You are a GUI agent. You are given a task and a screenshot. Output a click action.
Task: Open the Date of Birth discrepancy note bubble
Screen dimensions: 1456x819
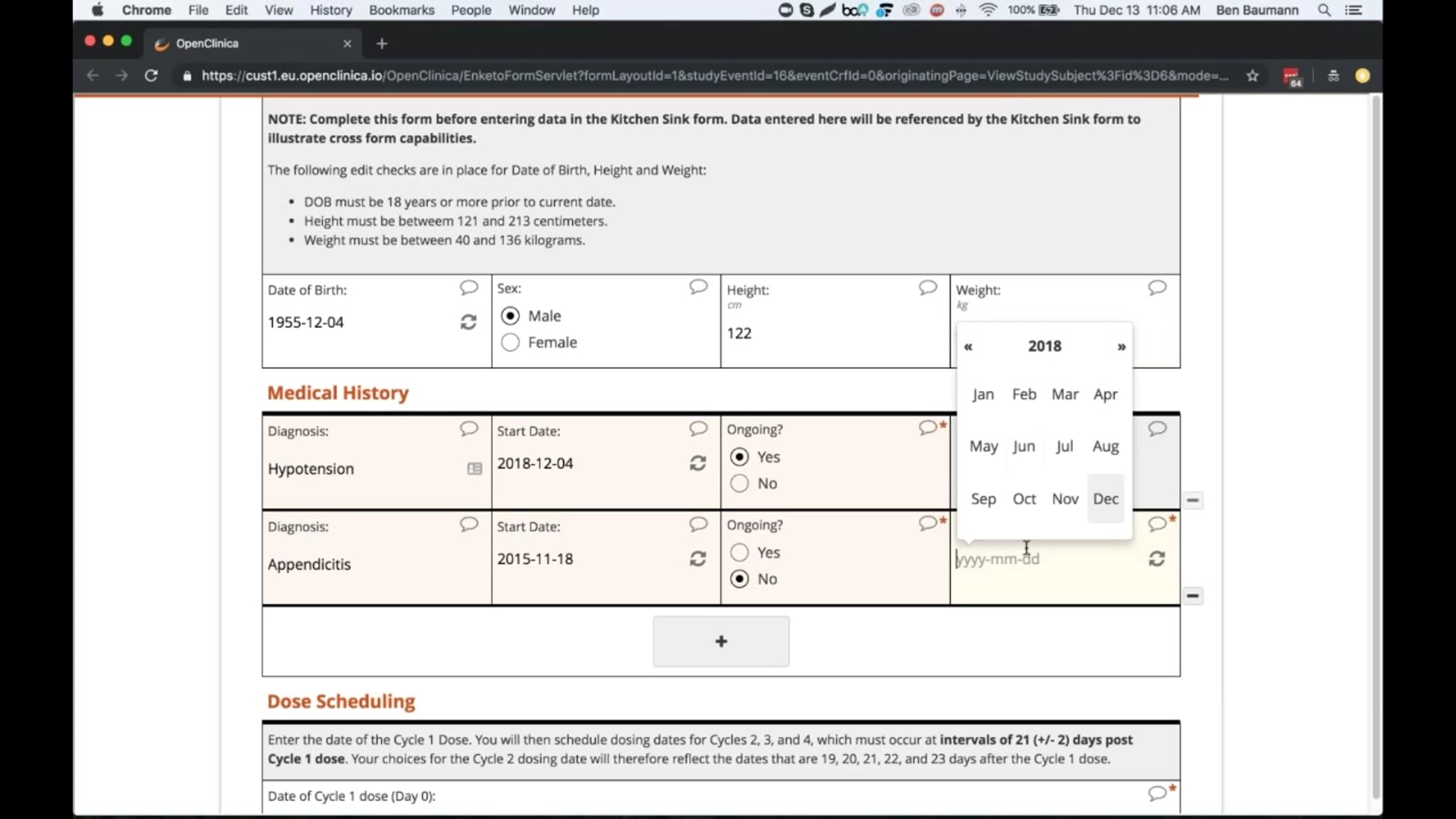pyautogui.click(x=468, y=288)
